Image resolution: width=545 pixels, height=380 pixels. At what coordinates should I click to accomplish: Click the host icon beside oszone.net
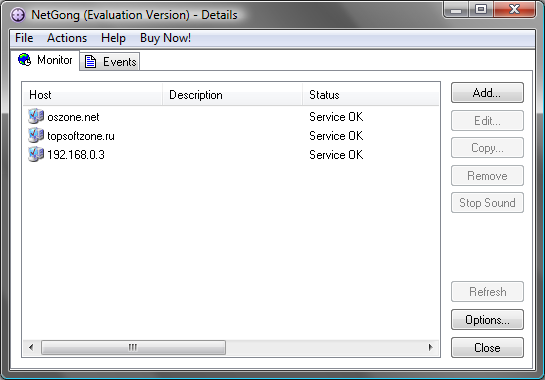[36, 116]
